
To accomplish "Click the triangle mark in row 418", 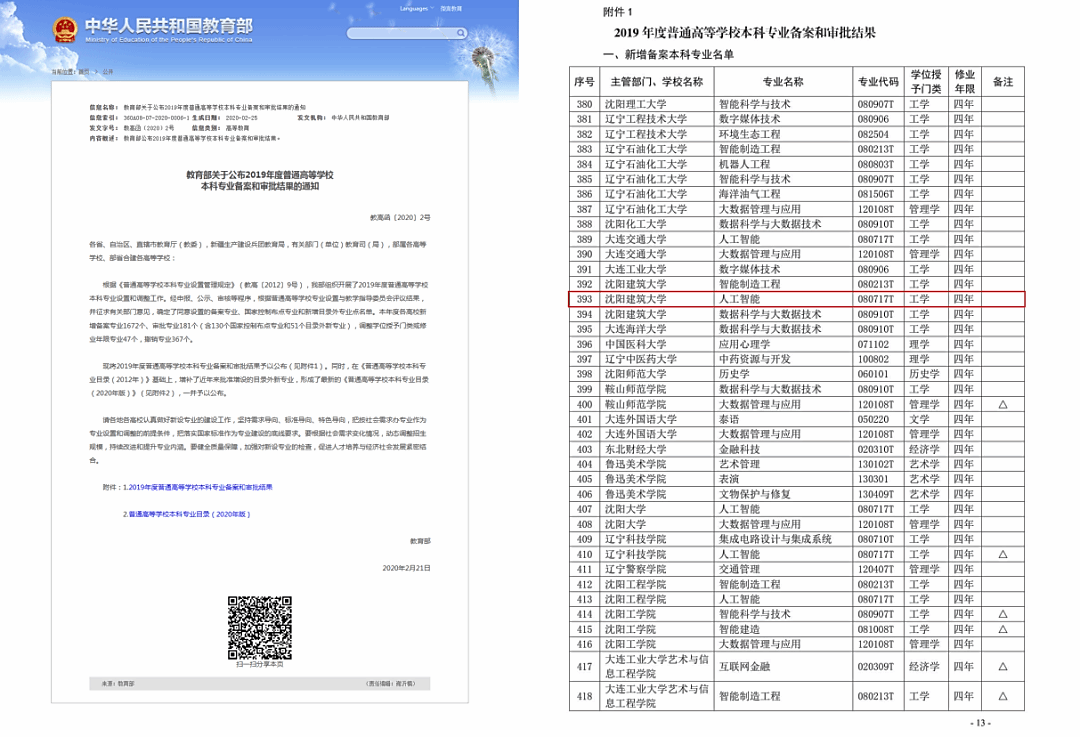I will (1002, 696).
